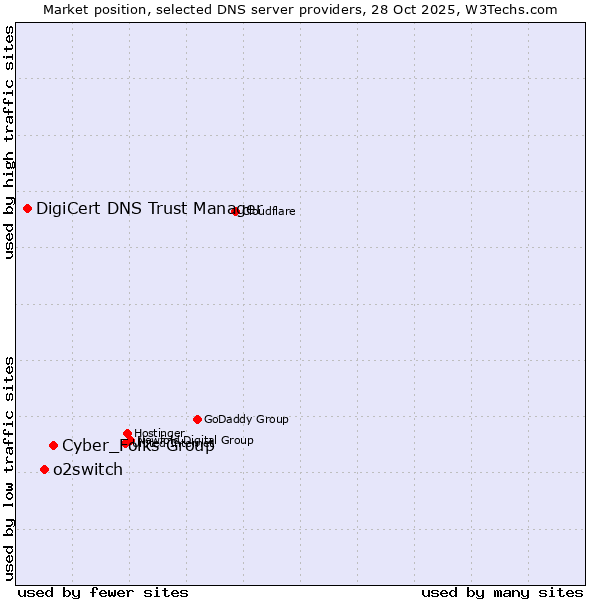The image size is (600, 600).
Task: Click the chart title mentioning W3Techs.com
Action: coord(300,9)
